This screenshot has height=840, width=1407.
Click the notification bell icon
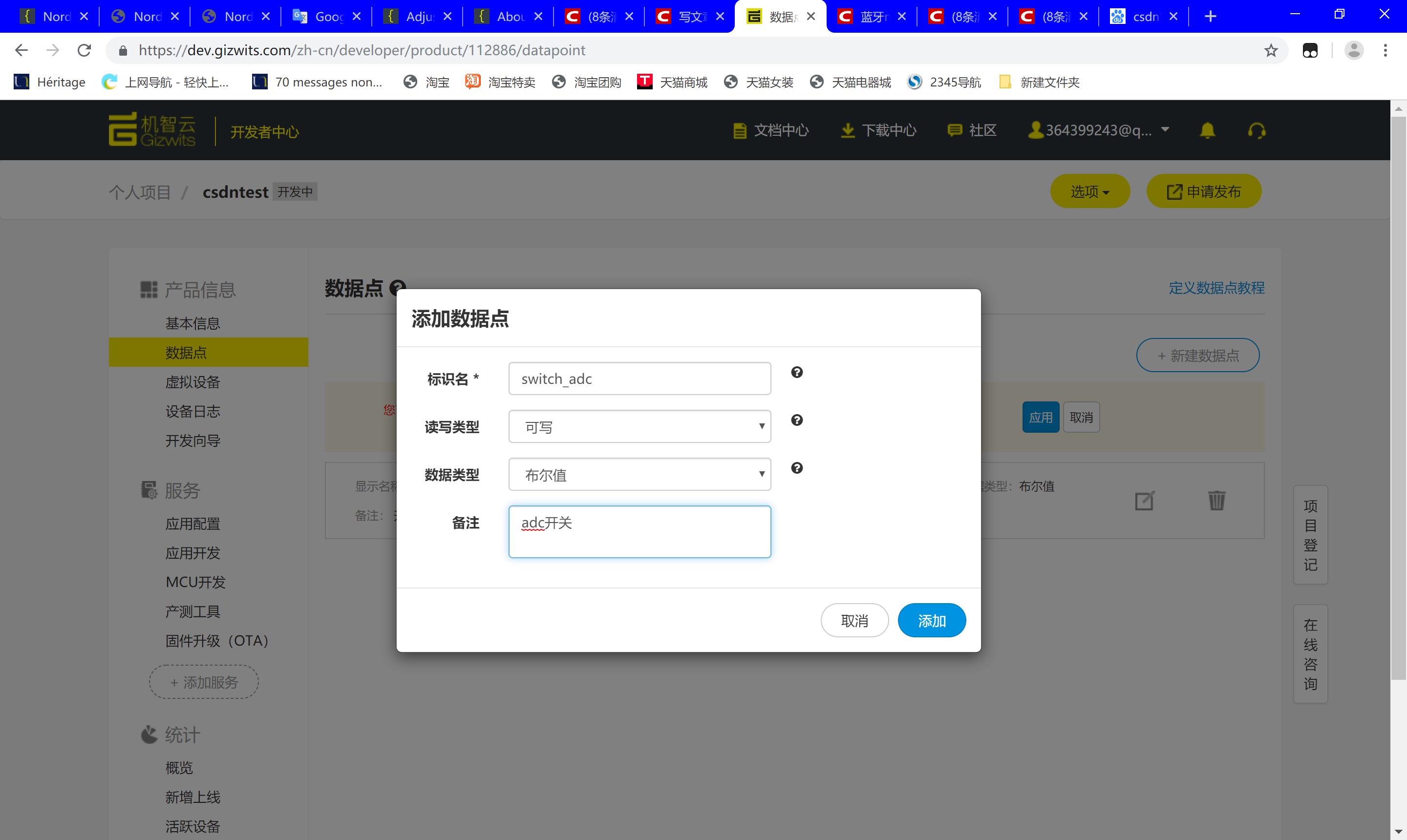pyautogui.click(x=1207, y=131)
